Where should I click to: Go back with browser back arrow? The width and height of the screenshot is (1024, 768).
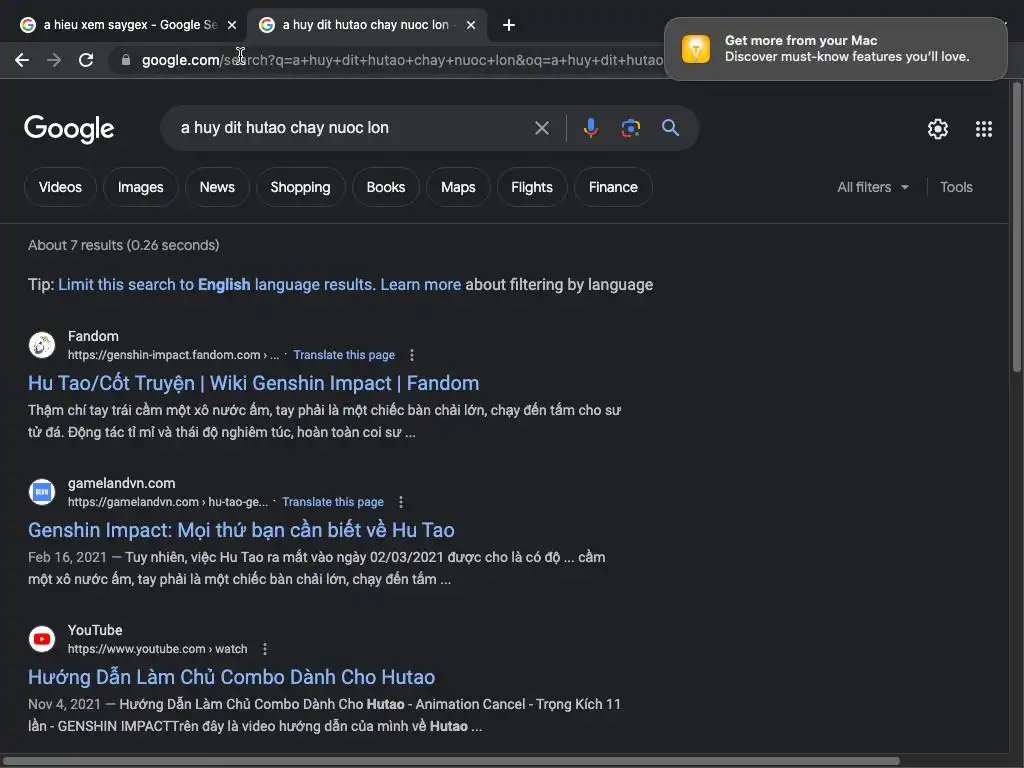coord(22,60)
